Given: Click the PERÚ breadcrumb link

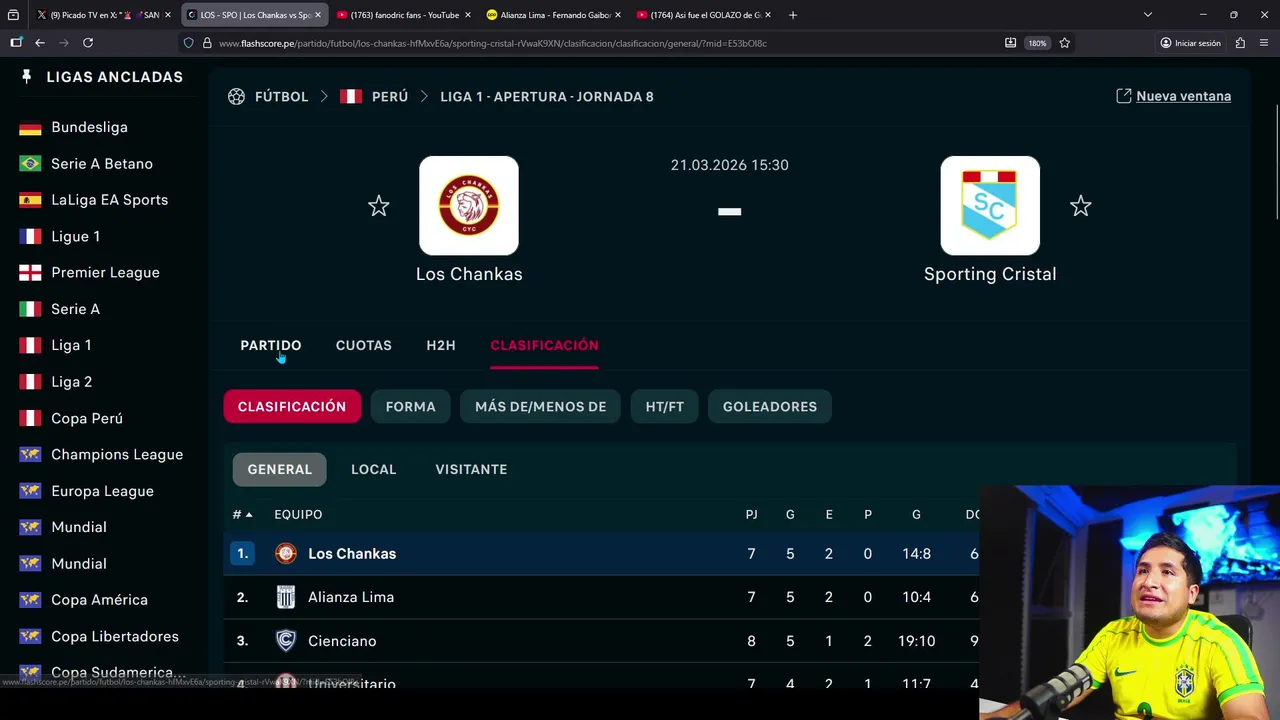Looking at the screenshot, I should (x=390, y=97).
